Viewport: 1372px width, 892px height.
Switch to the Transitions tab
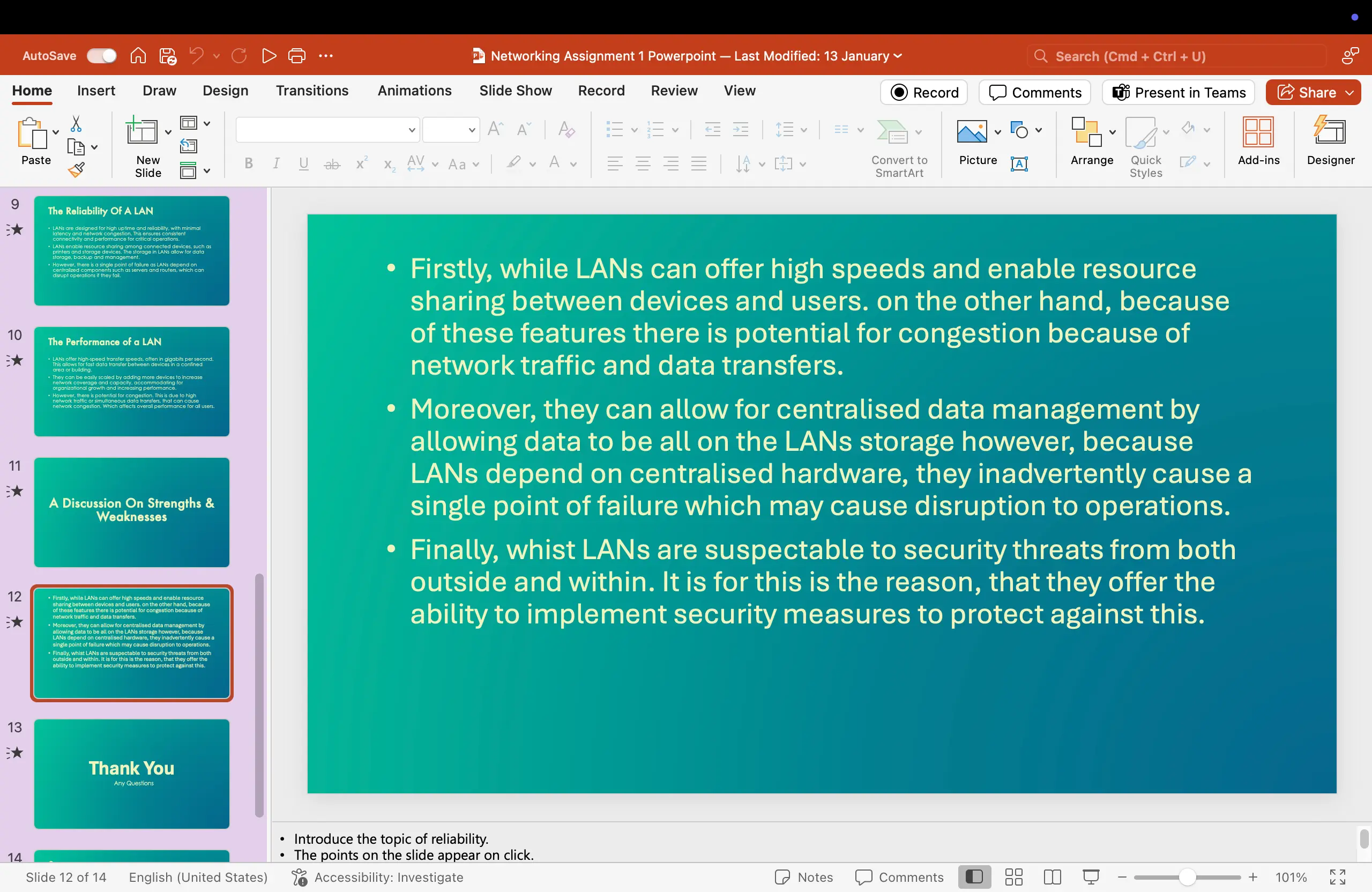312,91
